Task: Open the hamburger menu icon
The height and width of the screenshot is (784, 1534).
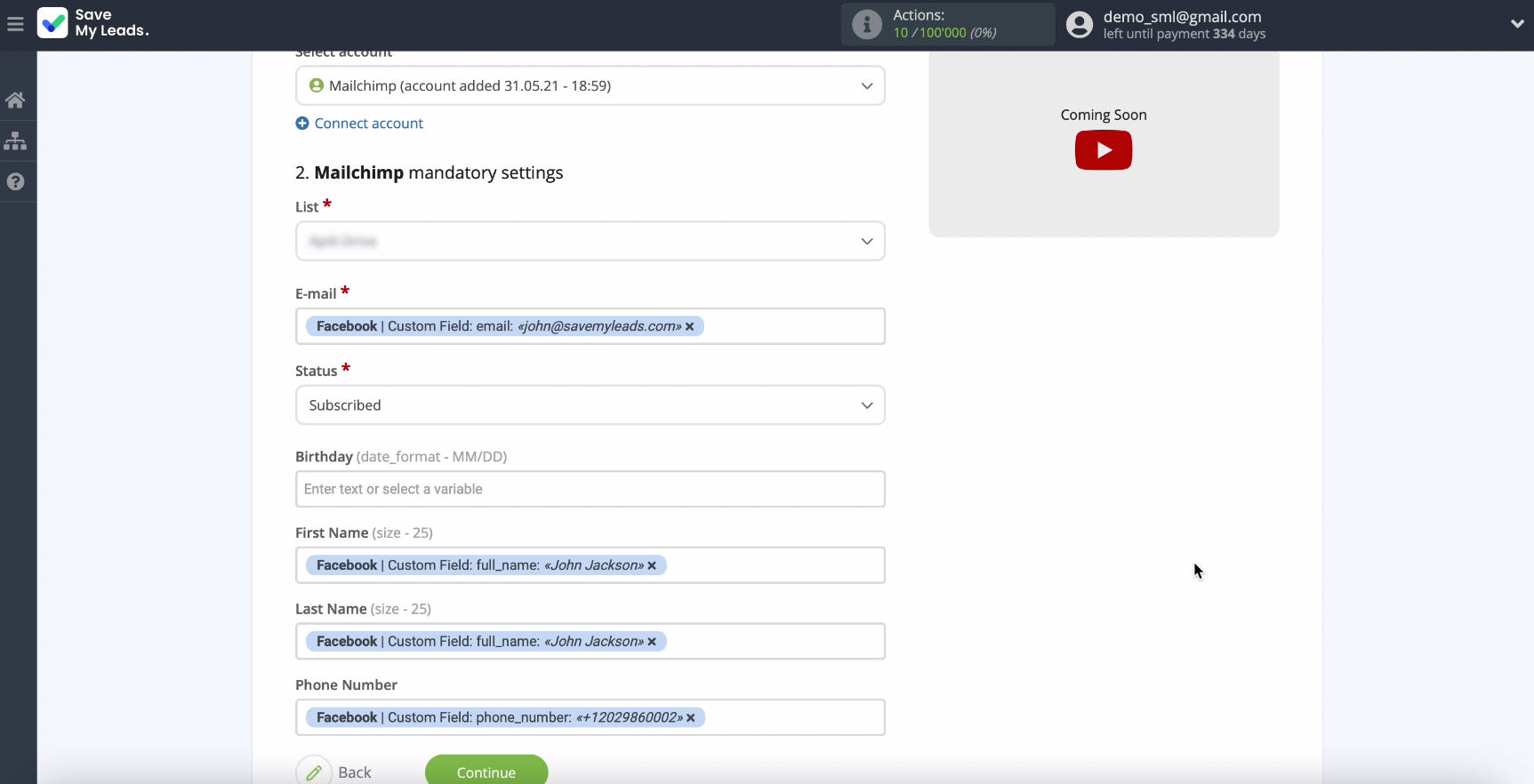Action: [15, 24]
